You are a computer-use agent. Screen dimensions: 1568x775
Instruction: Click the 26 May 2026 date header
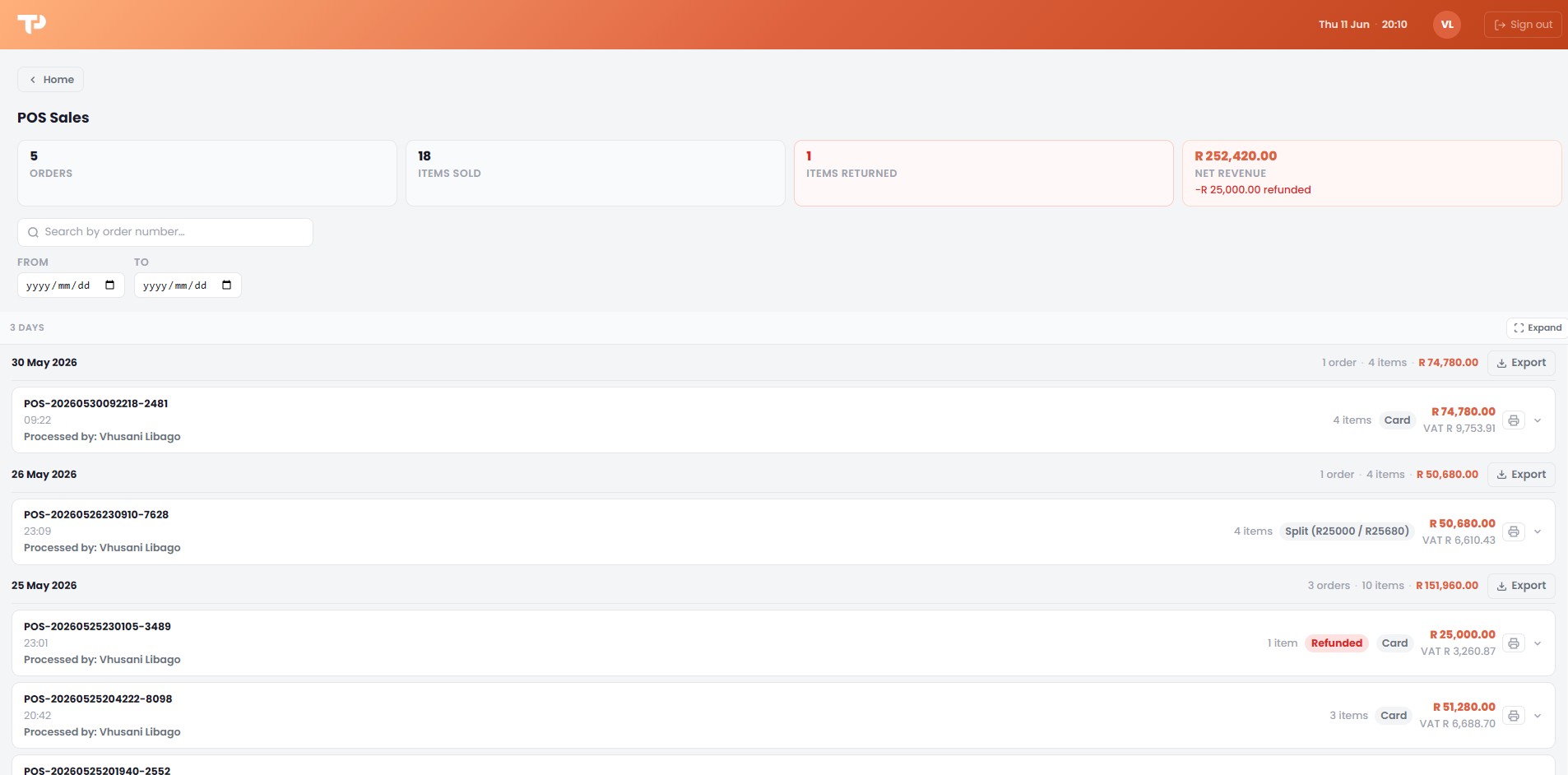pyautogui.click(x=44, y=475)
